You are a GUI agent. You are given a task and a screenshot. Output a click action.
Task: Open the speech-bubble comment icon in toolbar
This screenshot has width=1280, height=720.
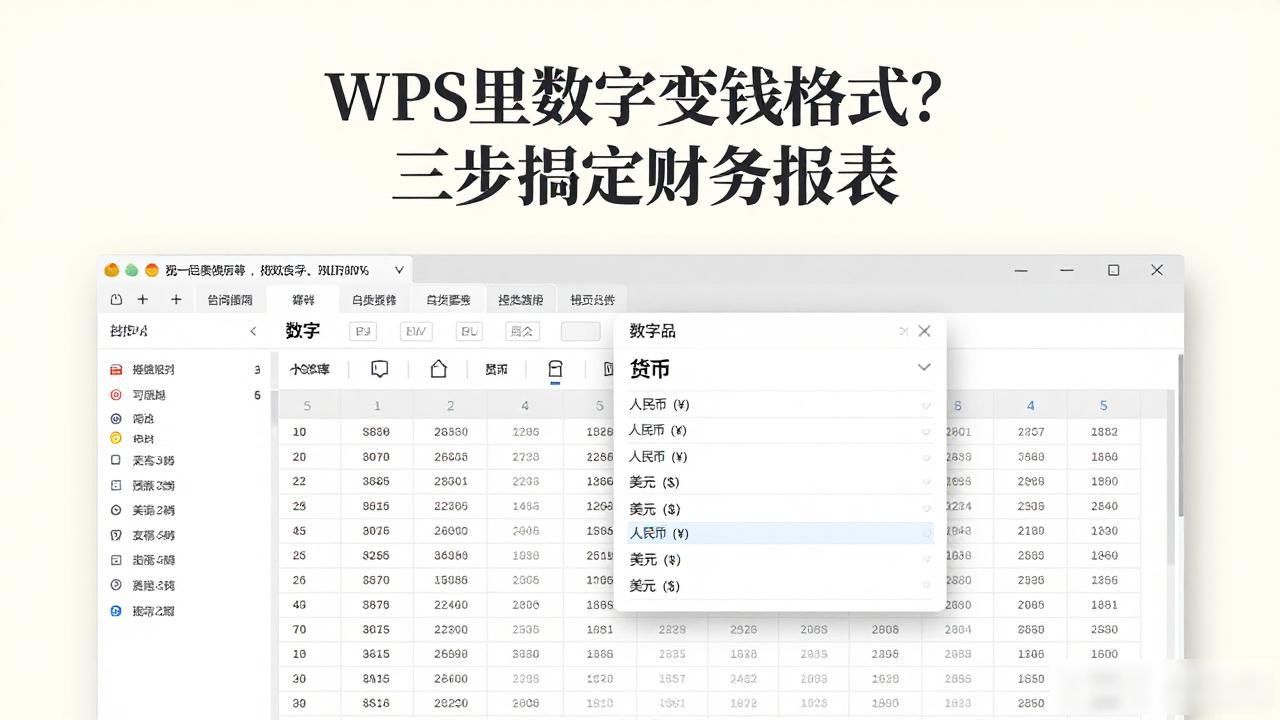pyautogui.click(x=379, y=369)
